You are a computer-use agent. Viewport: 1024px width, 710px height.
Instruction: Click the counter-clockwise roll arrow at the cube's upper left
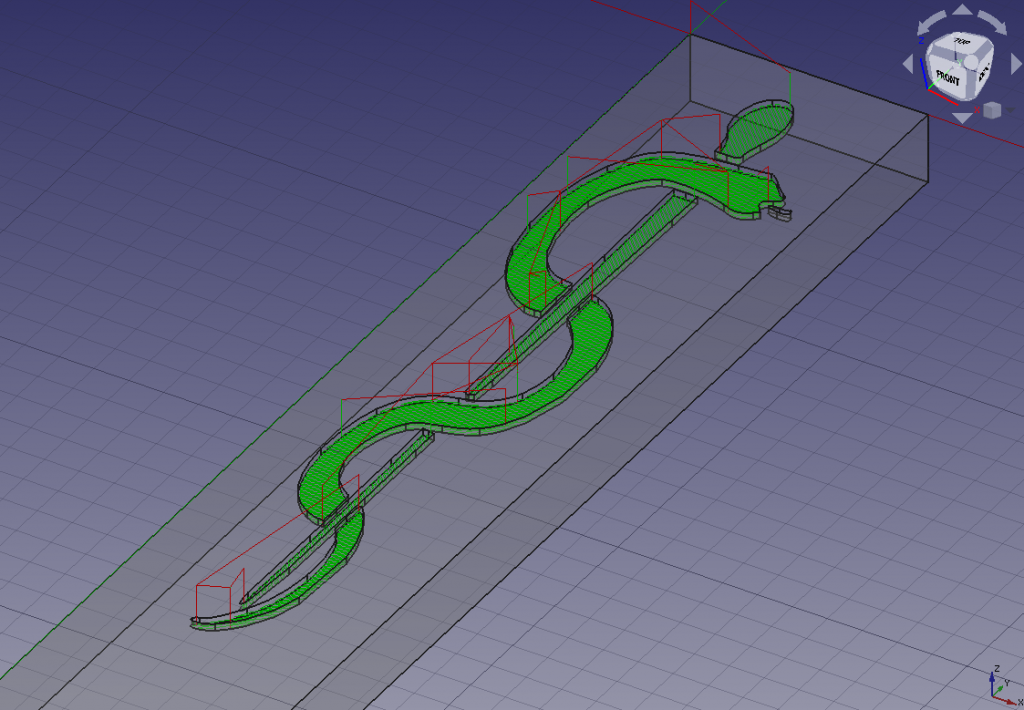931,23
